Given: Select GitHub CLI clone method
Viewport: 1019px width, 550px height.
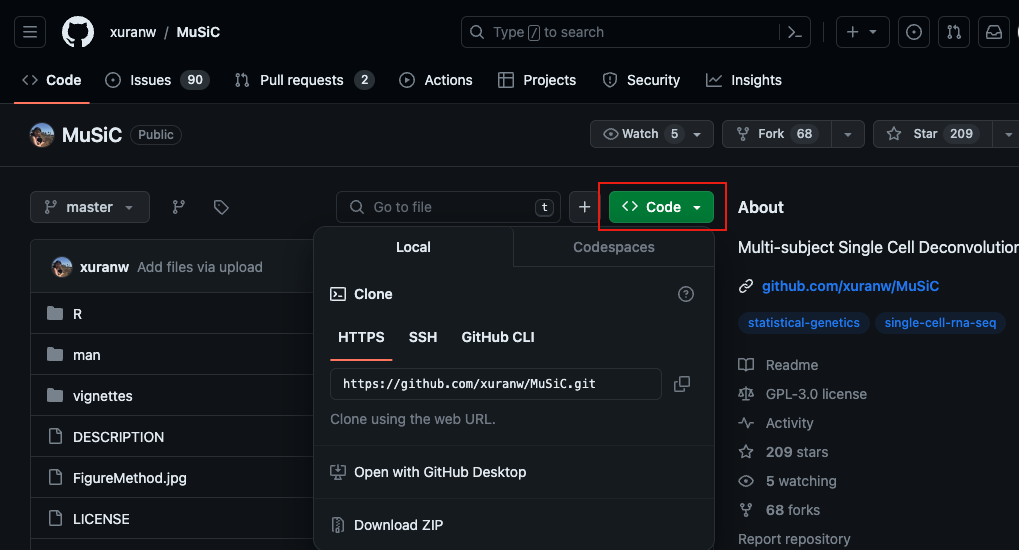Looking at the screenshot, I should 498,337.
